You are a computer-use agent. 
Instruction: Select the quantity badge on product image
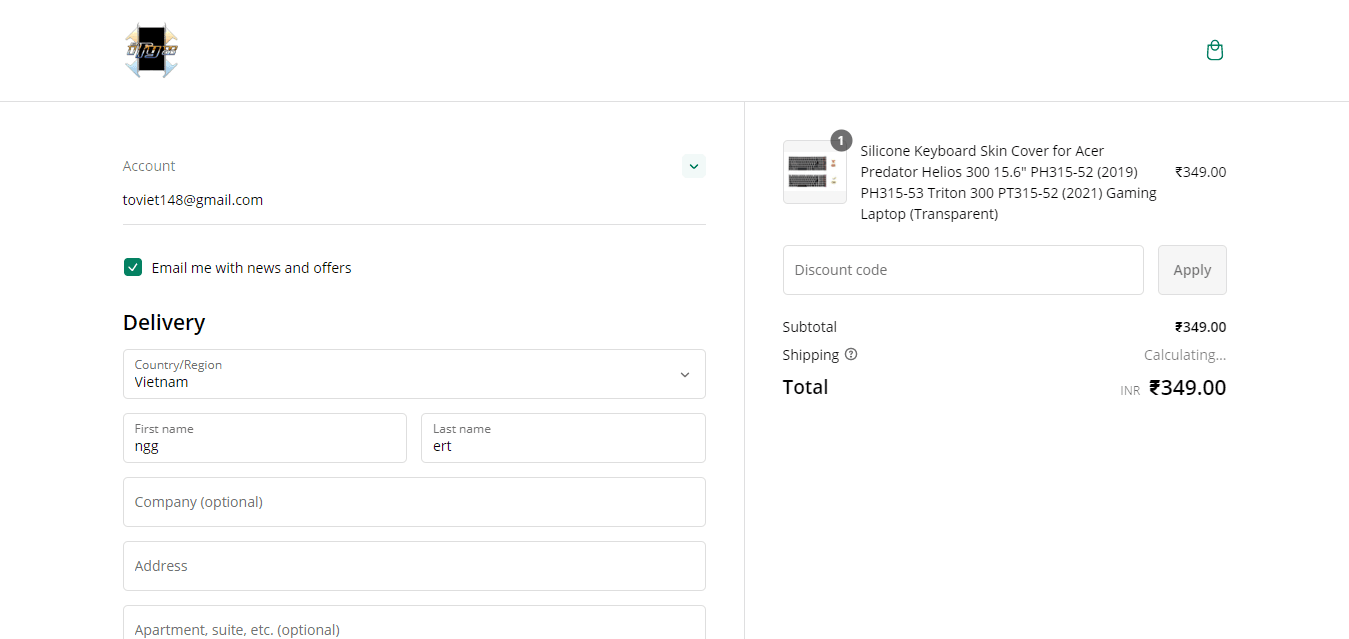coord(841,140)
